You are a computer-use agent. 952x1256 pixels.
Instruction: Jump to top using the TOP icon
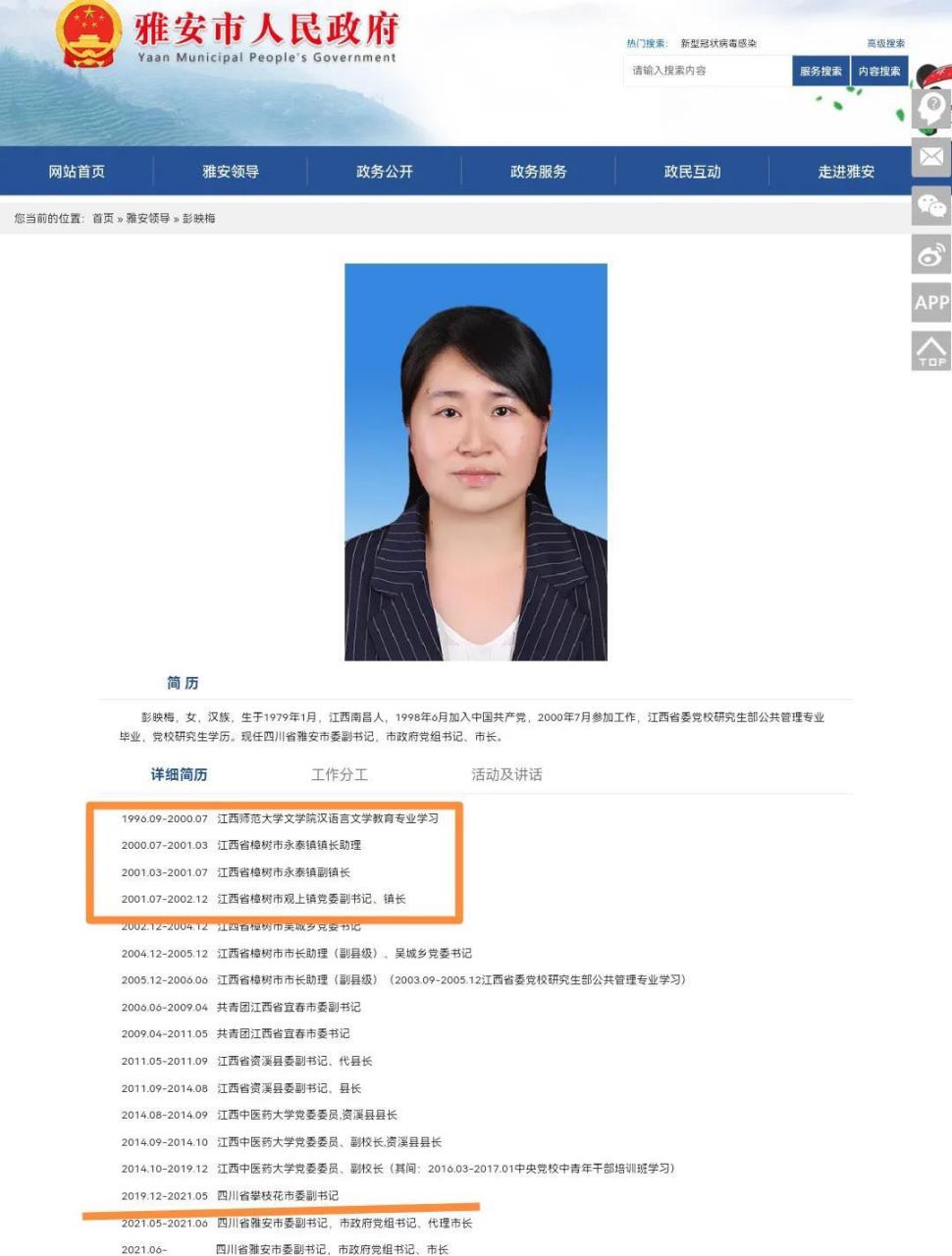click(930, 351)
